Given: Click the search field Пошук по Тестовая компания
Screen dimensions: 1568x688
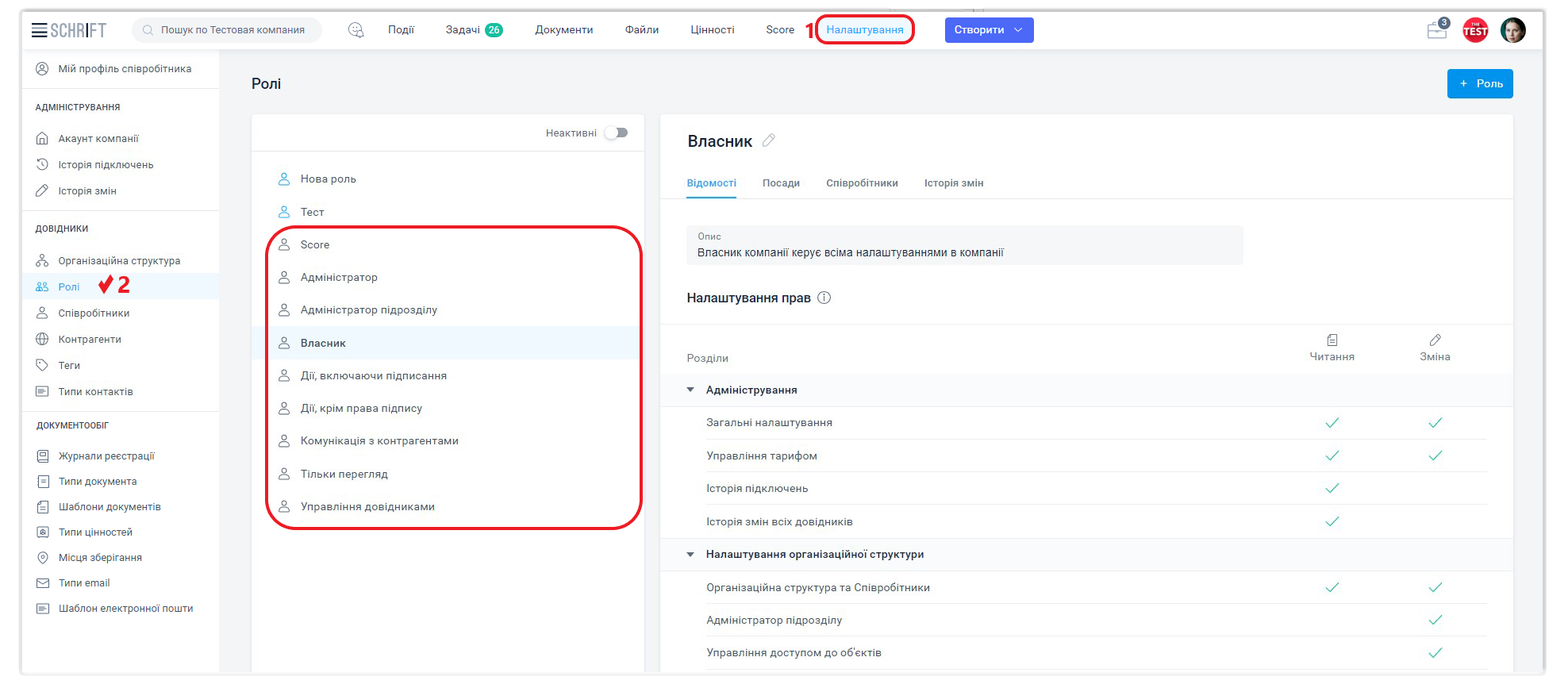Looking at the screenshot, I should click(233, 30).
